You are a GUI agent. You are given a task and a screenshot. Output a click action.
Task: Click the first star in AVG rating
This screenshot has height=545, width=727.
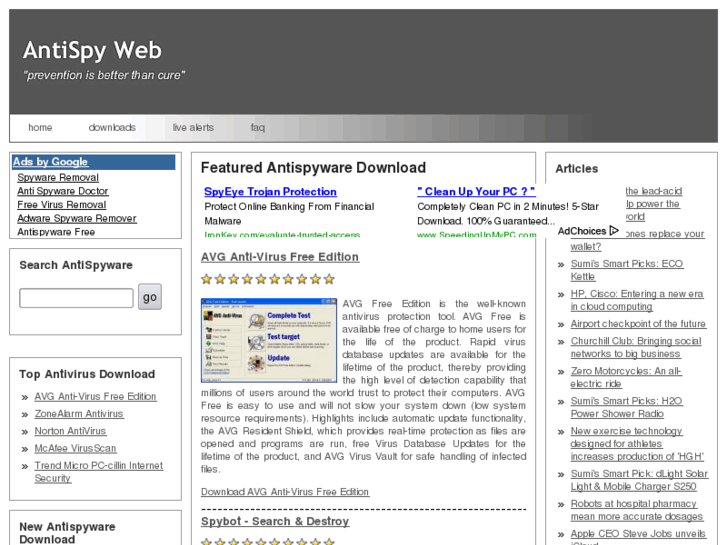(207, 279)
